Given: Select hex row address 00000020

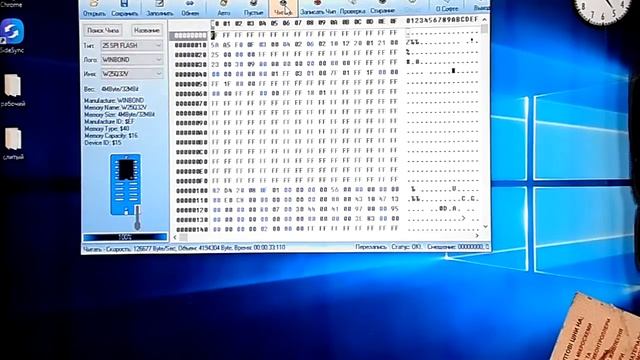Looking at the screenshot, I should (x=191, y=54).
